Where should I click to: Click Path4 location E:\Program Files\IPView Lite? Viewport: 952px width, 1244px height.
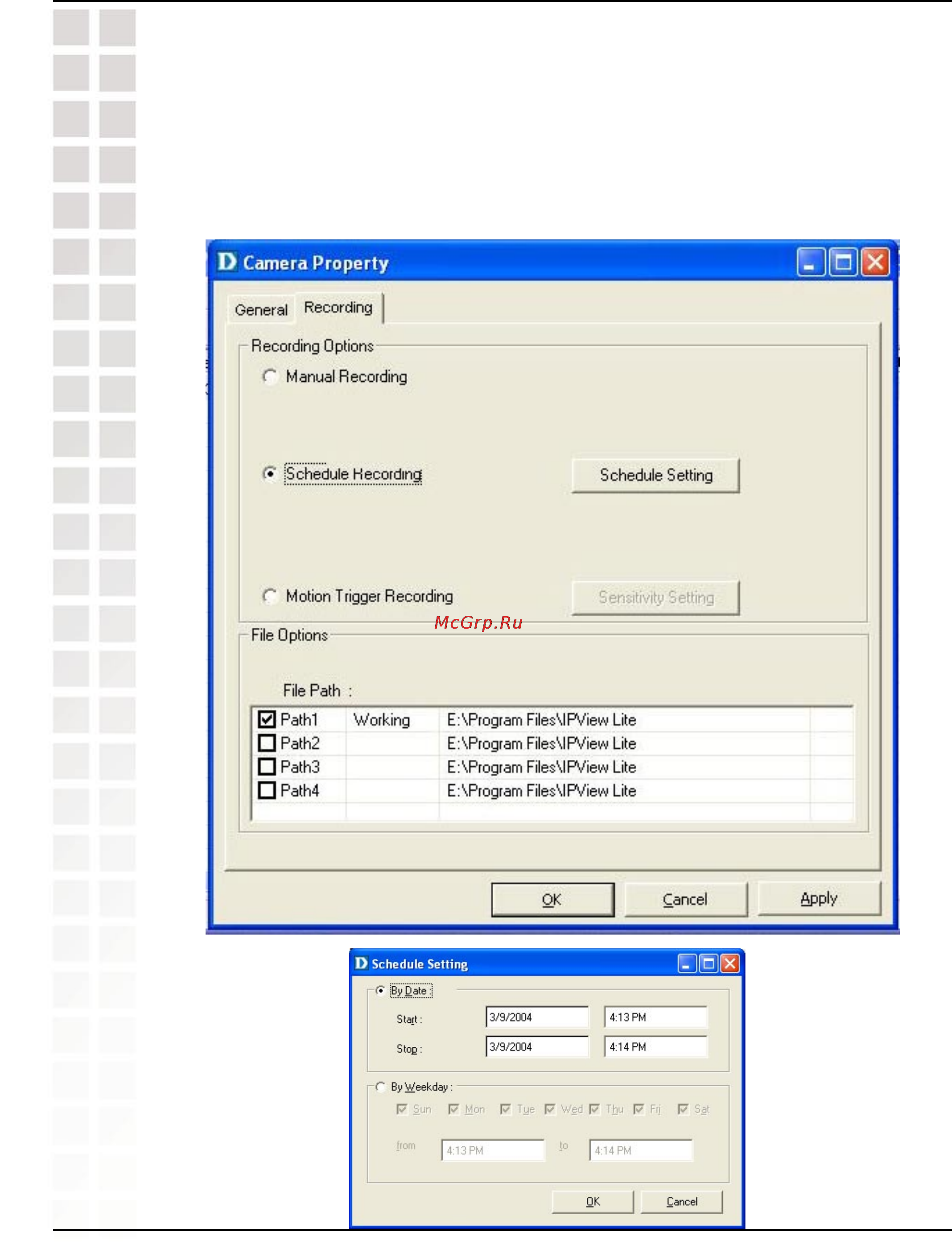pyautogui.click(x=541, y=791)
